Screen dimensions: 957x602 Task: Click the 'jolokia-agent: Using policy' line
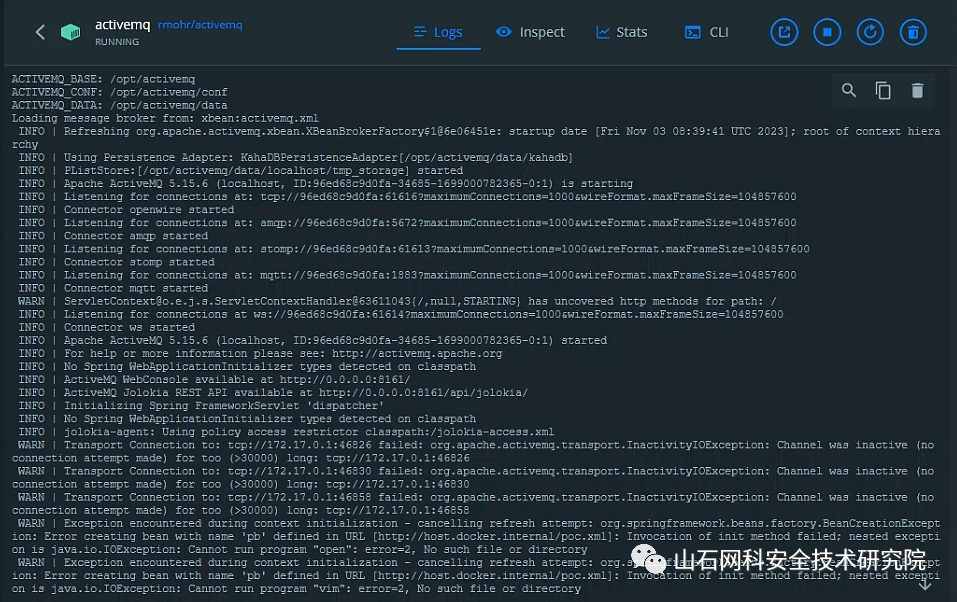tap(286, 432)
